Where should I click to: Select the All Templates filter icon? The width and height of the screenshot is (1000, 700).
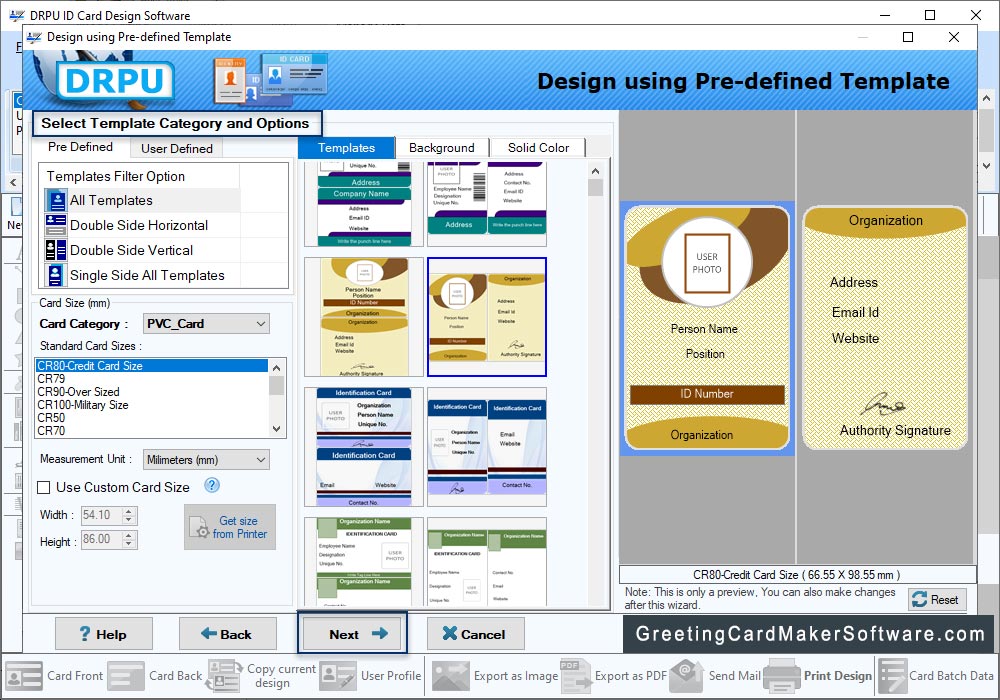pos(57,200)
